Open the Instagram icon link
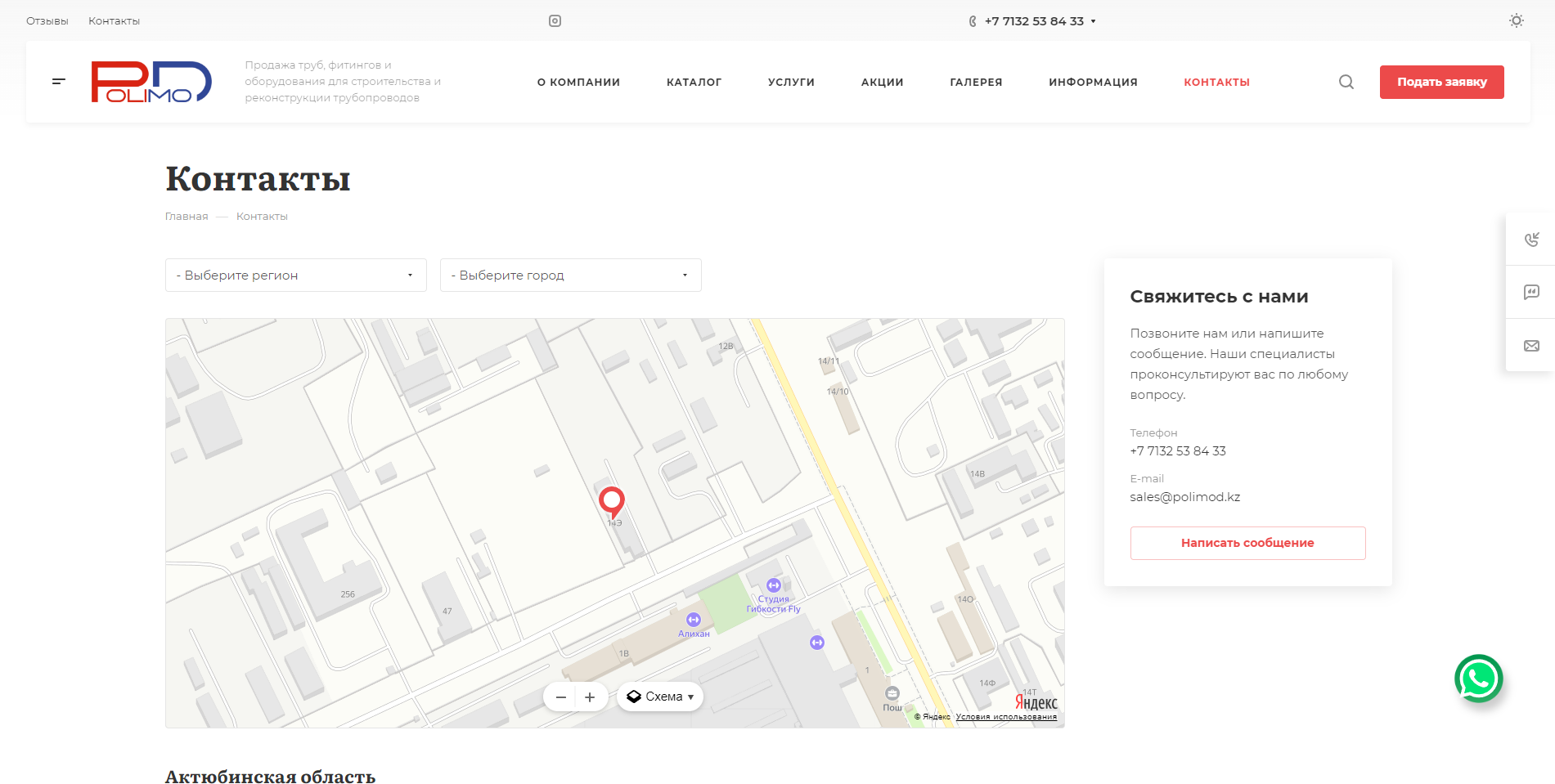1555x784 pixels. [x=555, y=21]
